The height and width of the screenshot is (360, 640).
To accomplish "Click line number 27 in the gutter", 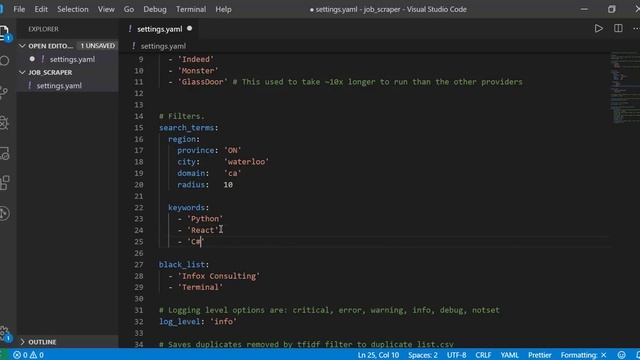I will 139,264.
